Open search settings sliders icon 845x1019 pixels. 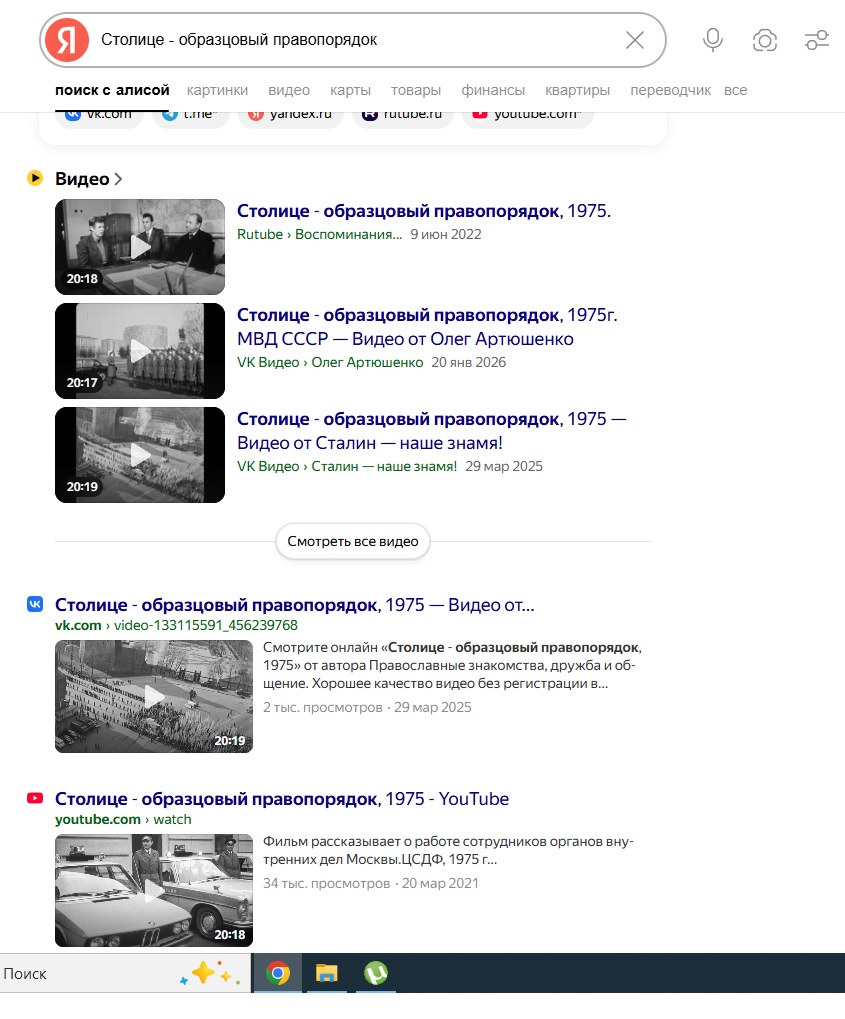click(816, 40)
